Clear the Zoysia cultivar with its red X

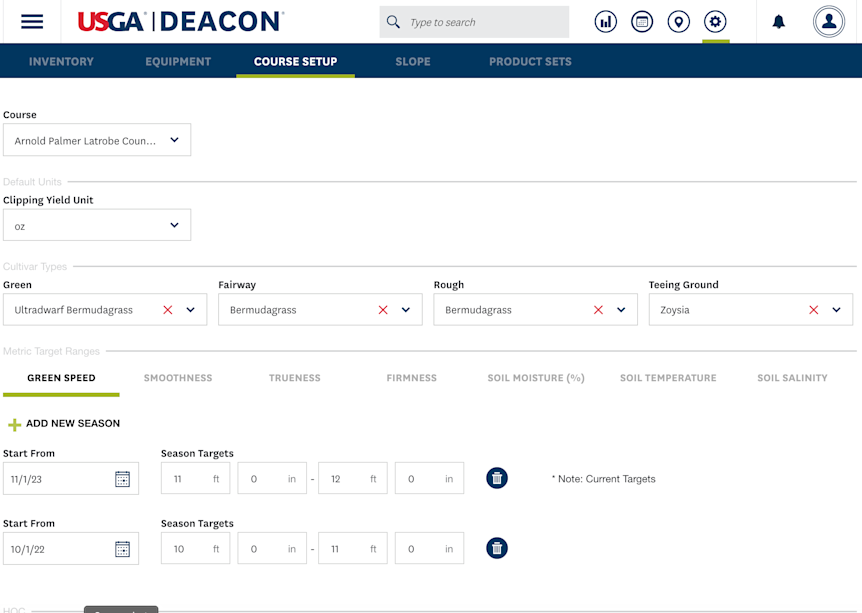point(812,310)
